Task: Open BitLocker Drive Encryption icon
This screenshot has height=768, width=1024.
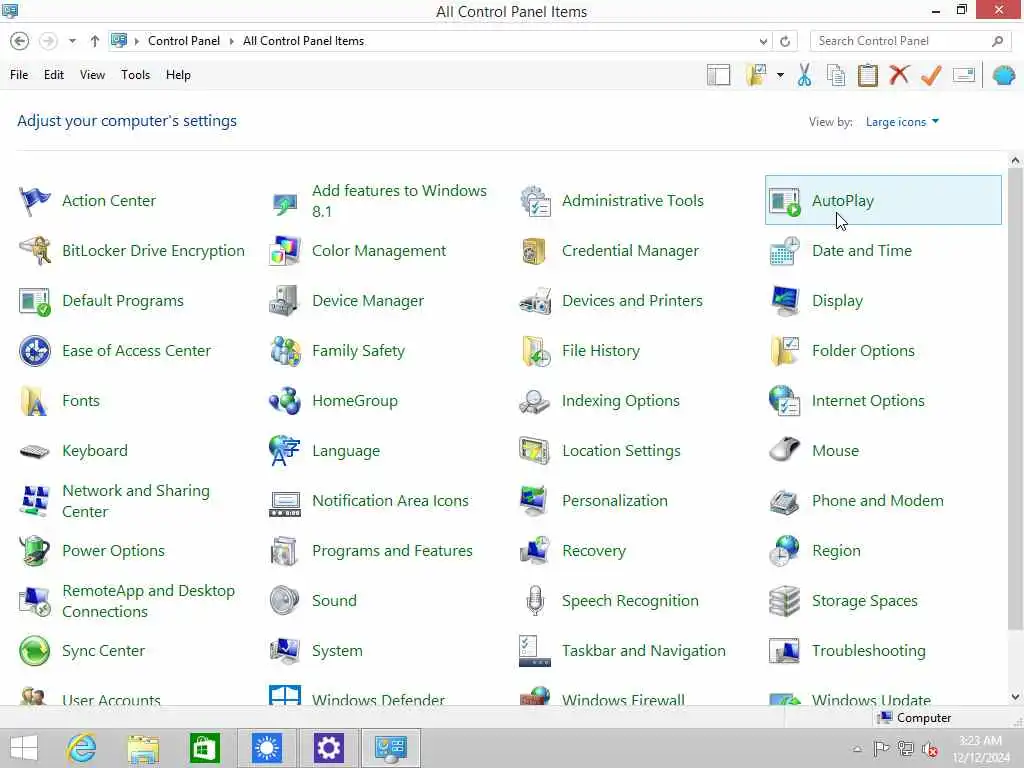Action: tap(34, 251)
